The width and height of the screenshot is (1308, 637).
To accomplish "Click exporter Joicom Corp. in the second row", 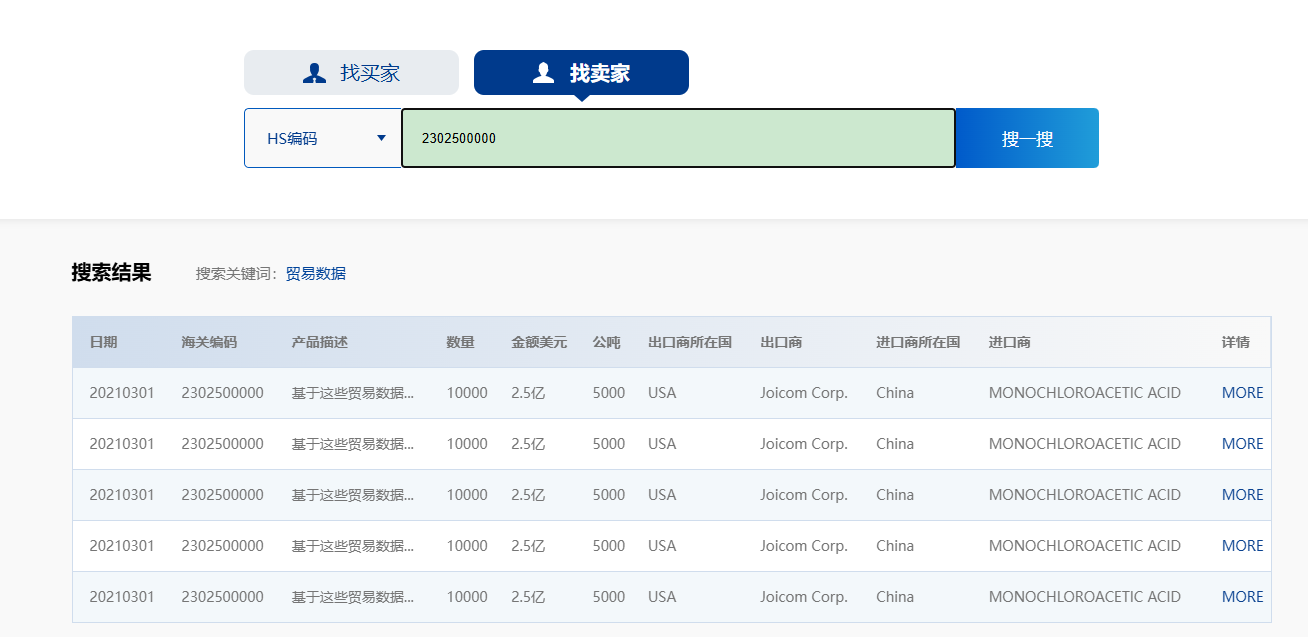I will 804,443.
